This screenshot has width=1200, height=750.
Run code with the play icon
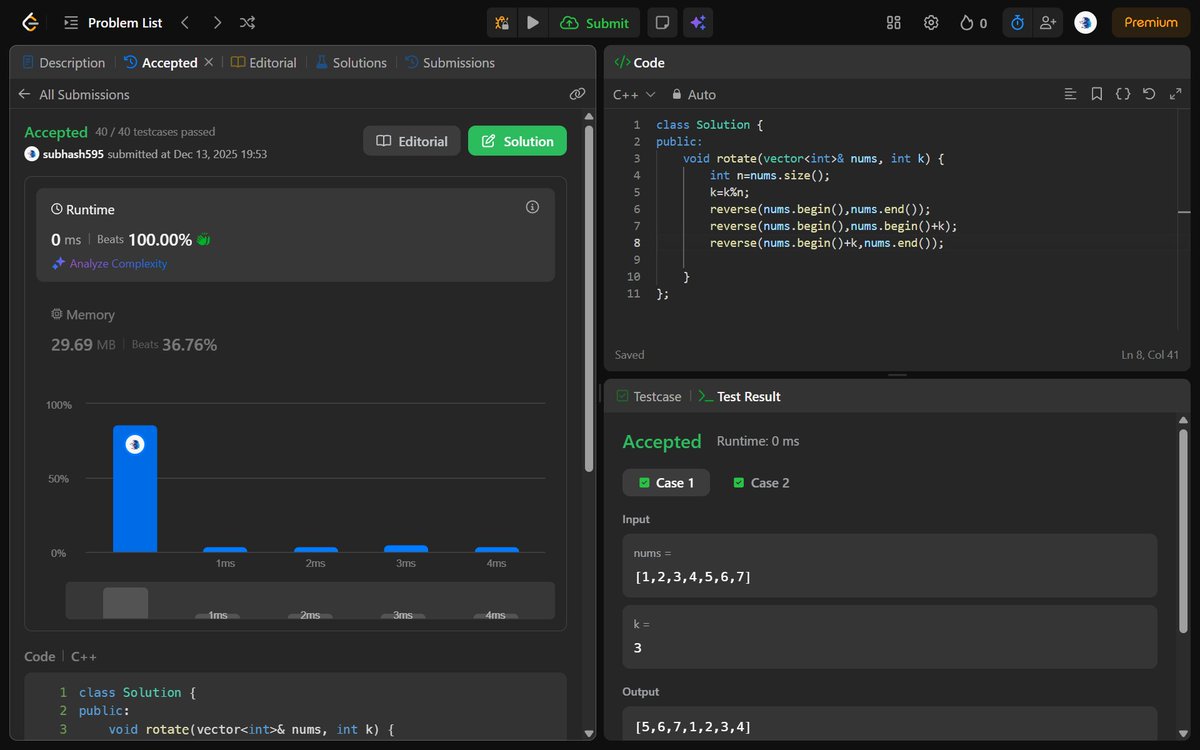(x=533, y=22)
